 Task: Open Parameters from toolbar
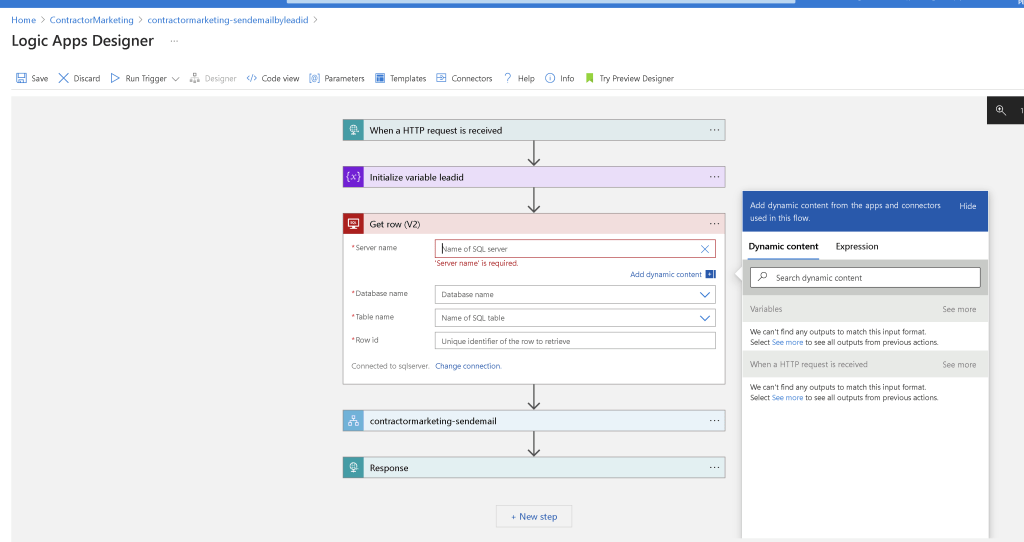coord(337,78)
